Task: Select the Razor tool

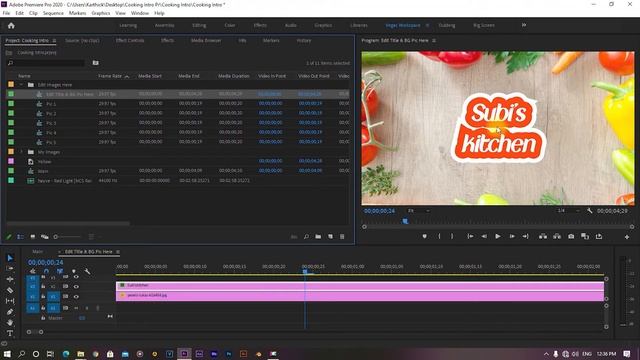Action: 10,290
